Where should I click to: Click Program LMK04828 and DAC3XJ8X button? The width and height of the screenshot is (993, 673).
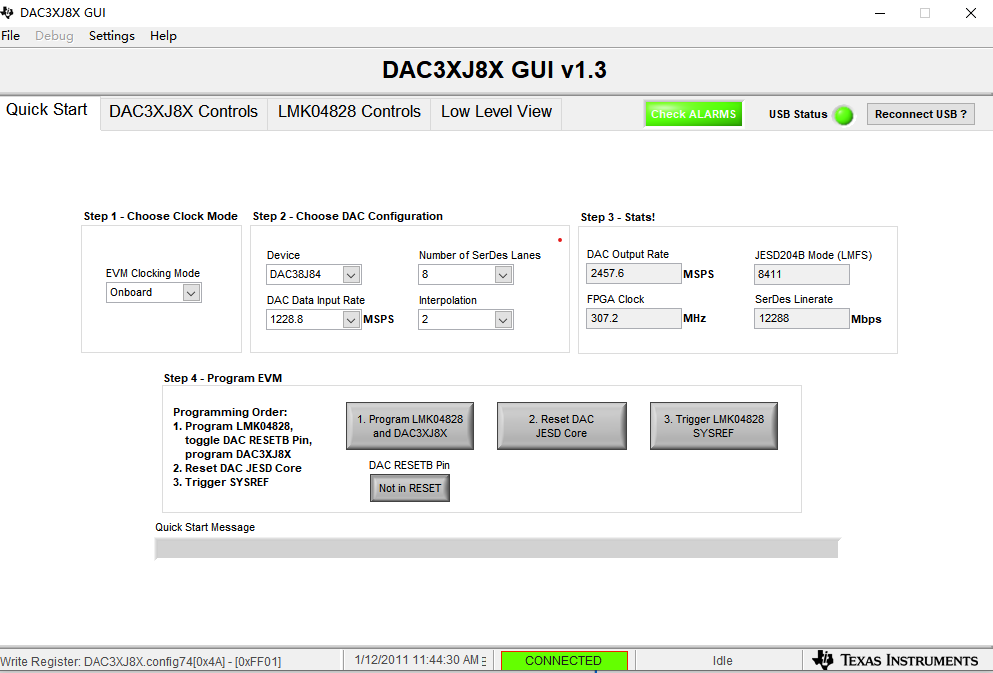[410, 426]
